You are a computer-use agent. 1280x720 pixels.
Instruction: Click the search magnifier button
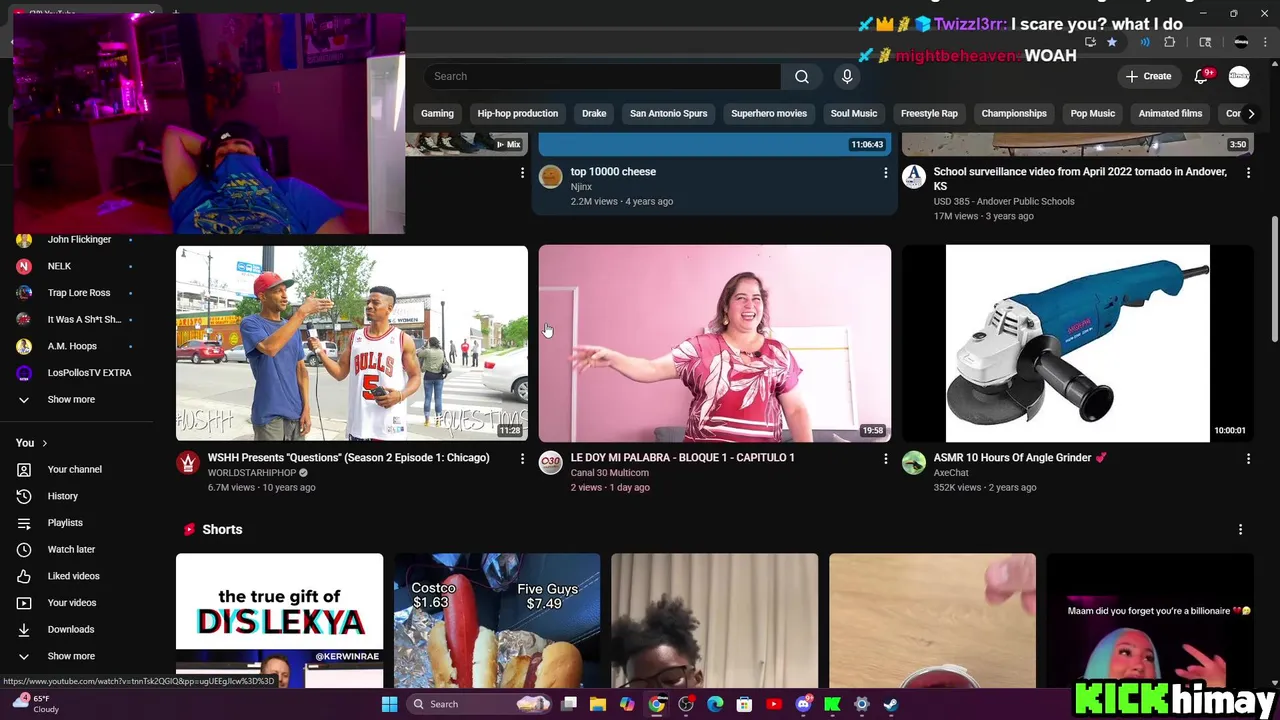pos(801,77)
